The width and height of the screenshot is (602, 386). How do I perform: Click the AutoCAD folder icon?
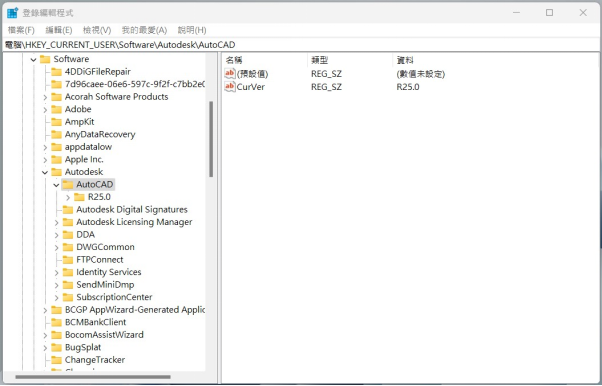pyautogui.click(x=68, y=185)
